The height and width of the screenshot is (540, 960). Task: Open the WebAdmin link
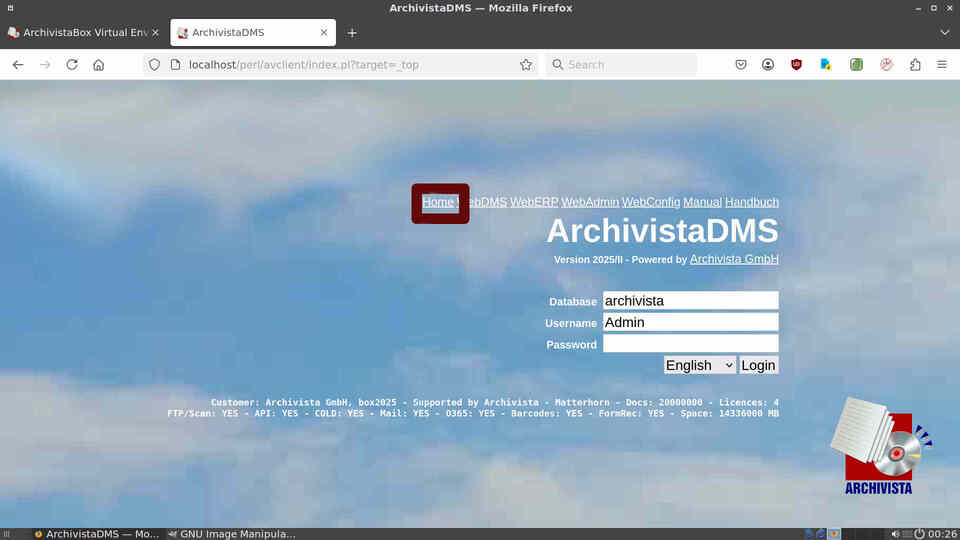coord(590,202)
